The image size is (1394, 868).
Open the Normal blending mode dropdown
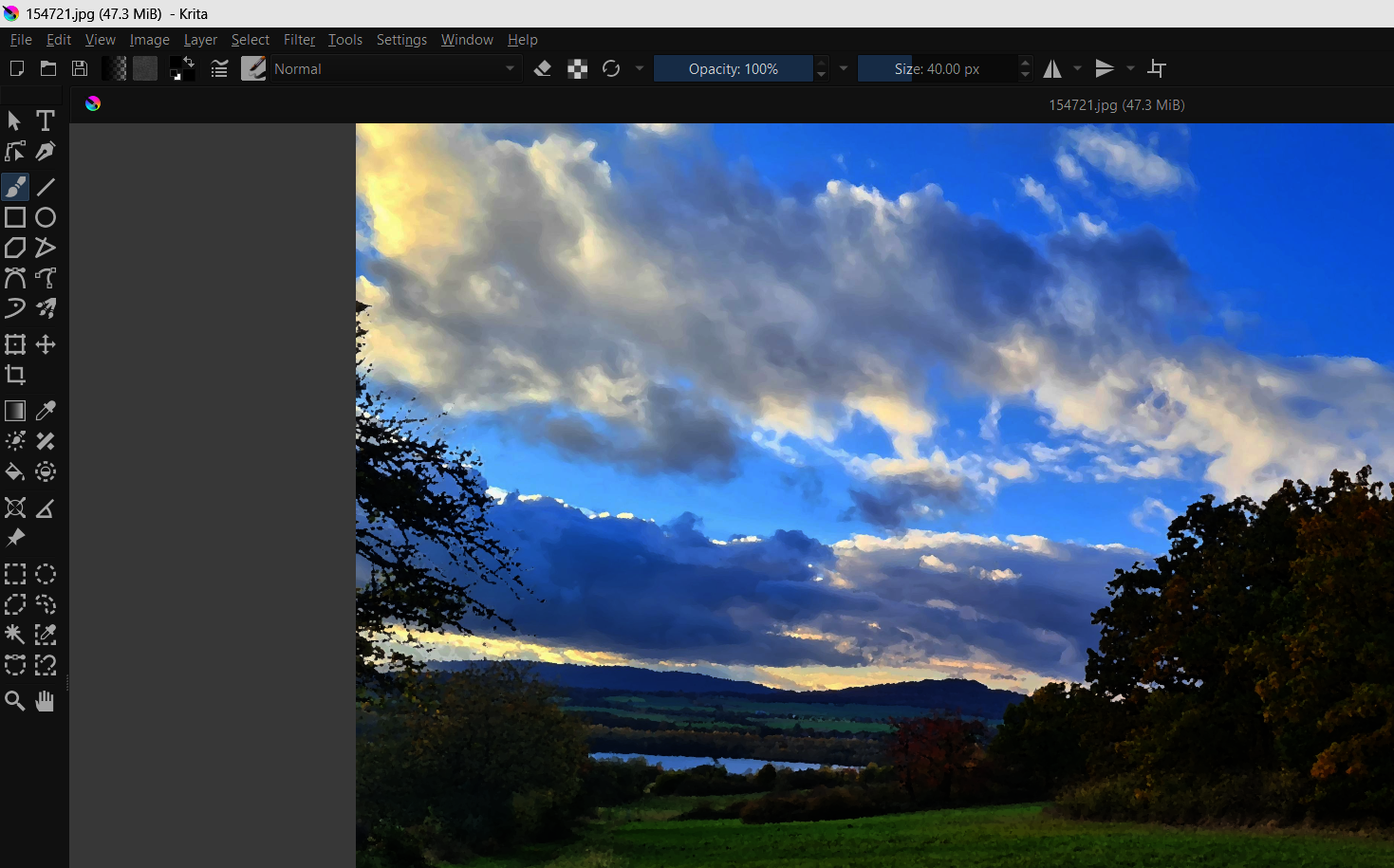pos(395,68)
